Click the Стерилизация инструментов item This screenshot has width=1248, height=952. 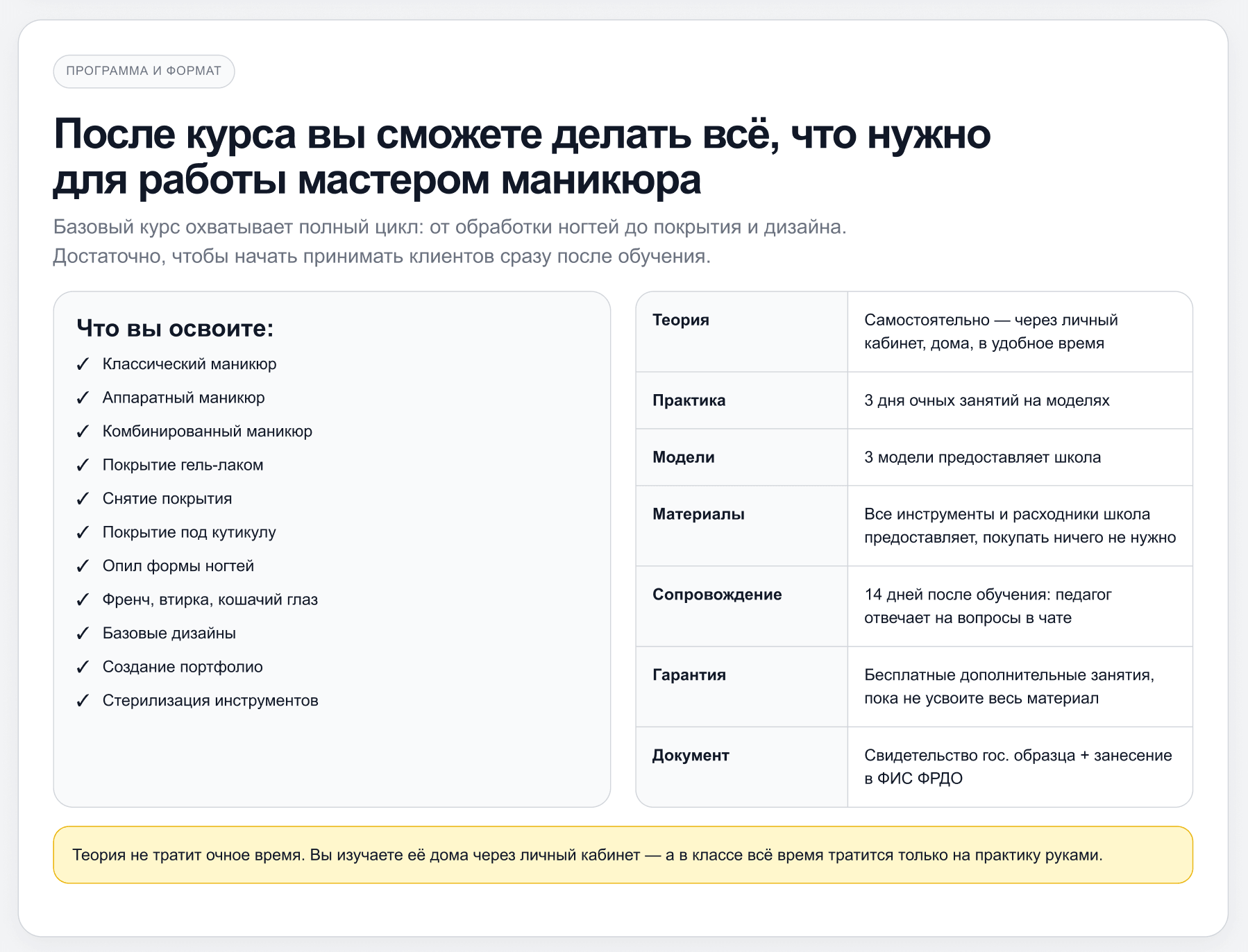pyautogui.click(x=210, y=701)
